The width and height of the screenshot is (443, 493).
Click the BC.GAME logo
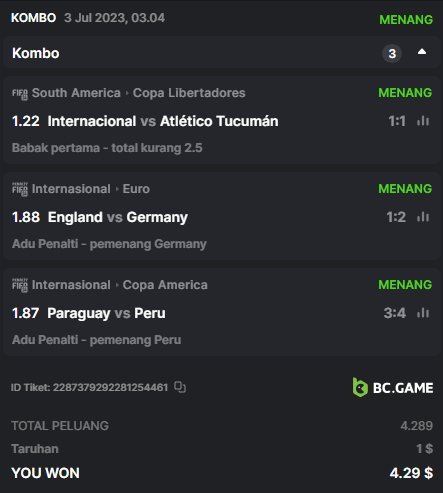coord(393,387)
